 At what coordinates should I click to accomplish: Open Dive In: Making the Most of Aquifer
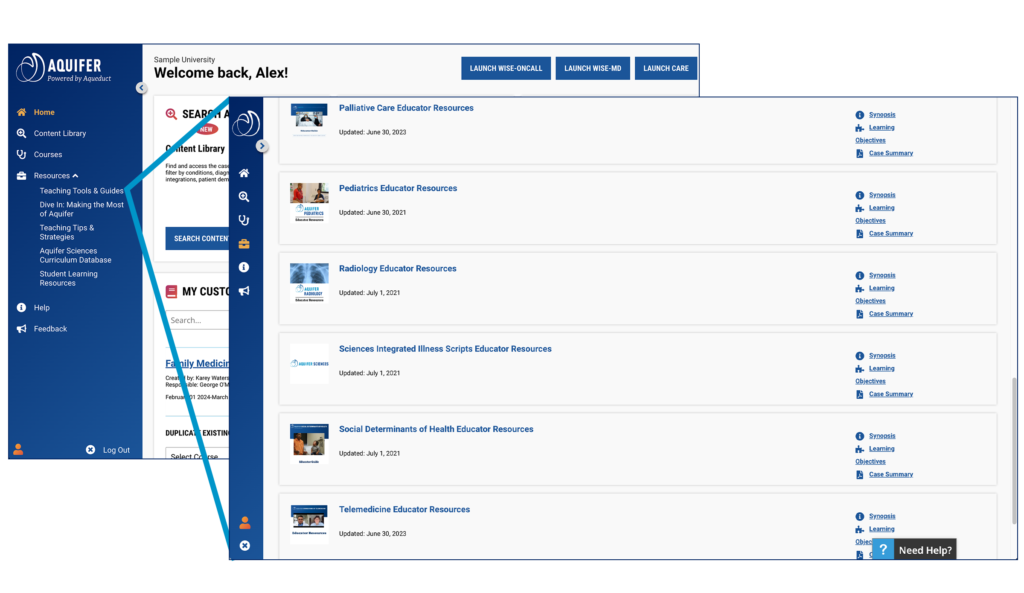click(81, 209)
